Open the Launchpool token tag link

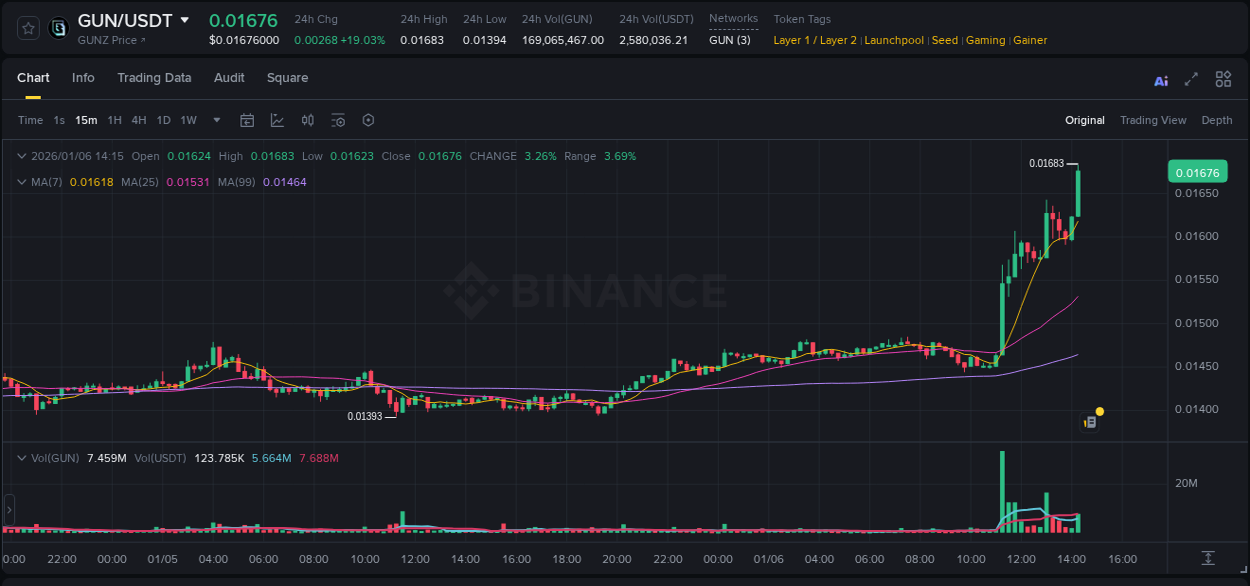pos(894,40)
